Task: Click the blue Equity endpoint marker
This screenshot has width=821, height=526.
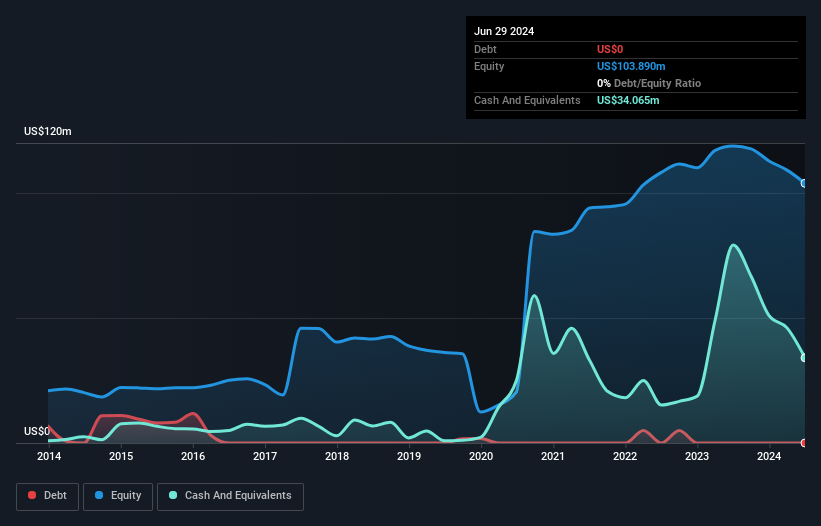Action: point(804,183)
